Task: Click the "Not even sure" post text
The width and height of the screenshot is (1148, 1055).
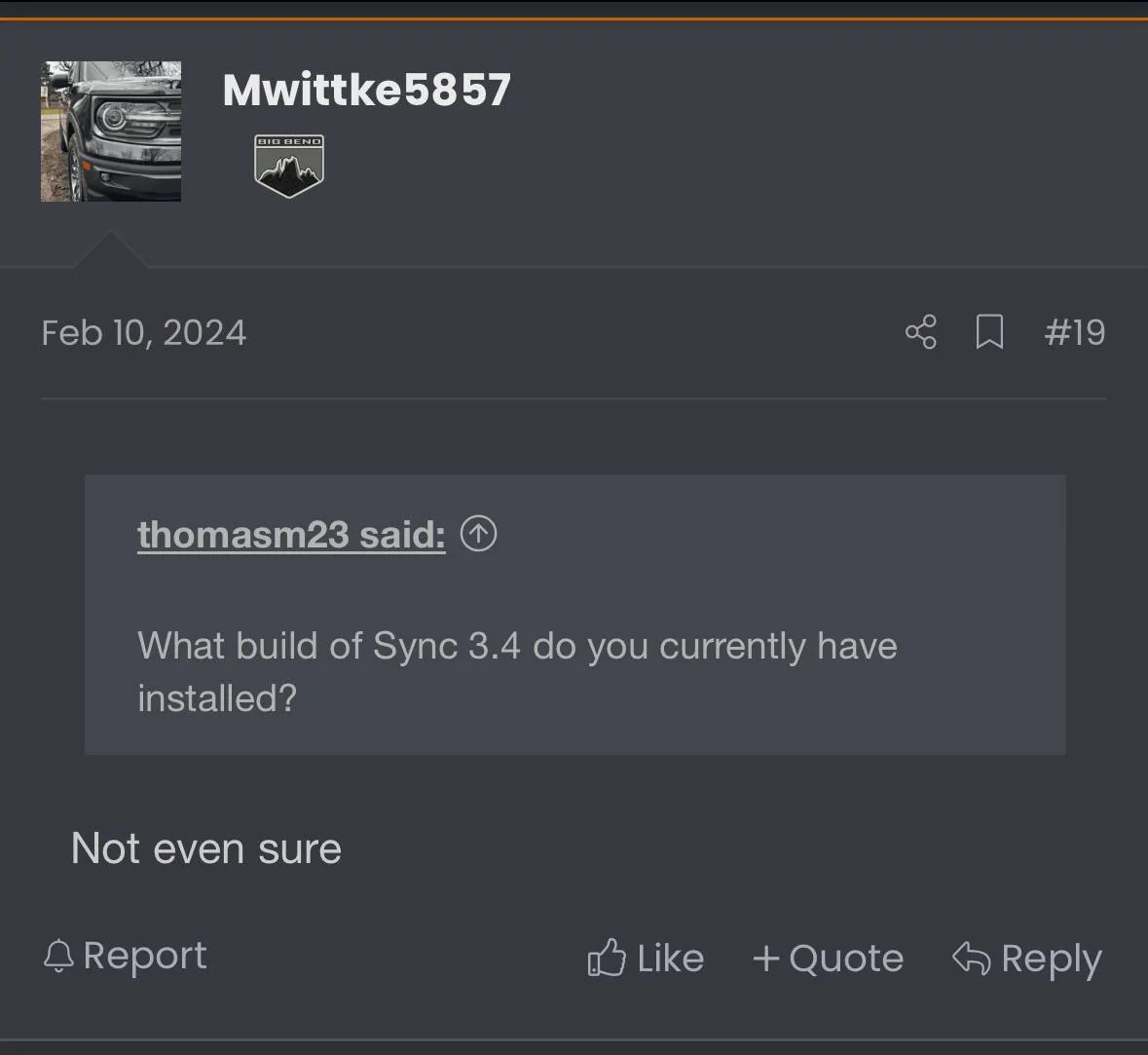Action: [x=206, y=848]
